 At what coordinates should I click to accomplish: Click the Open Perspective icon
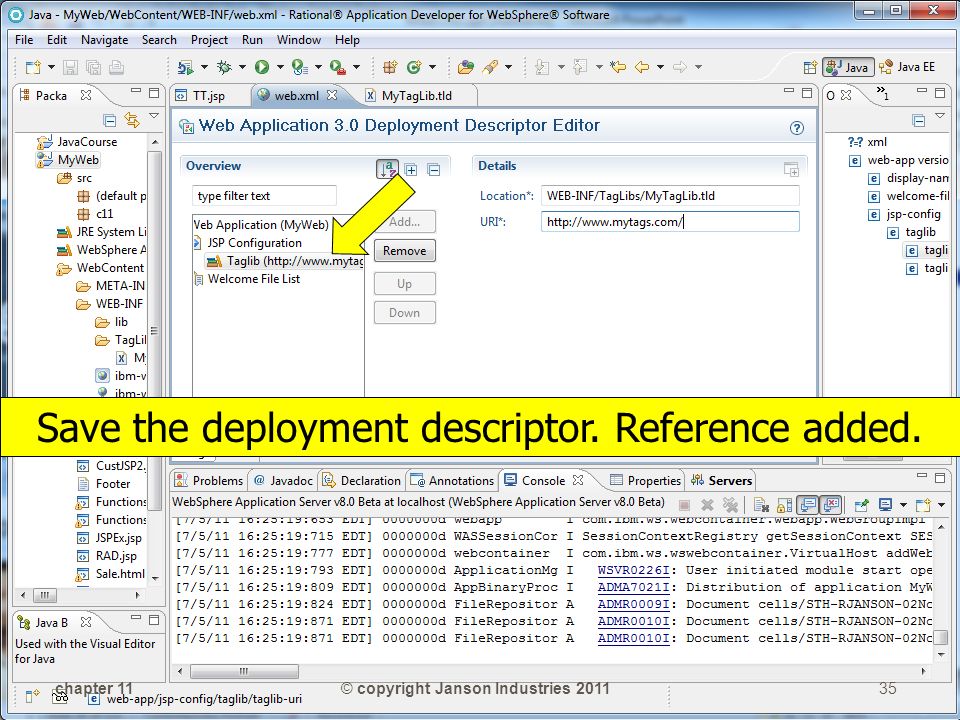point(810,67)
